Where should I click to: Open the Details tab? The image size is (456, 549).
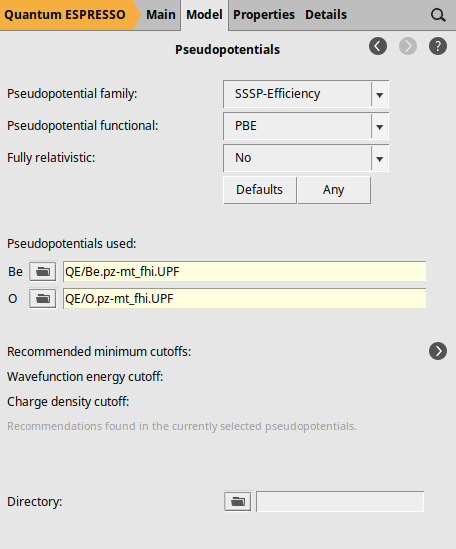326,15
